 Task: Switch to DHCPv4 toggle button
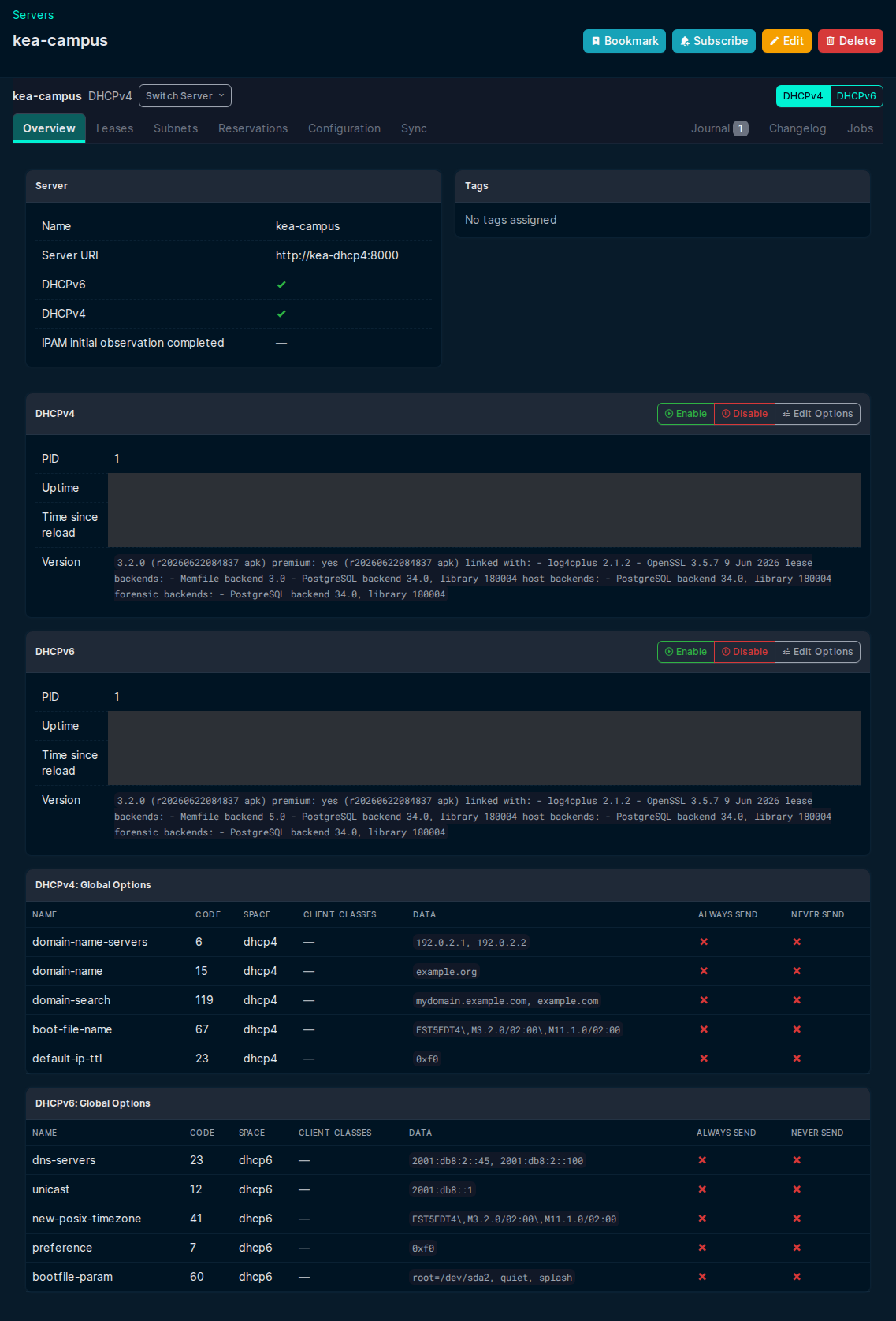coord(802,96)
